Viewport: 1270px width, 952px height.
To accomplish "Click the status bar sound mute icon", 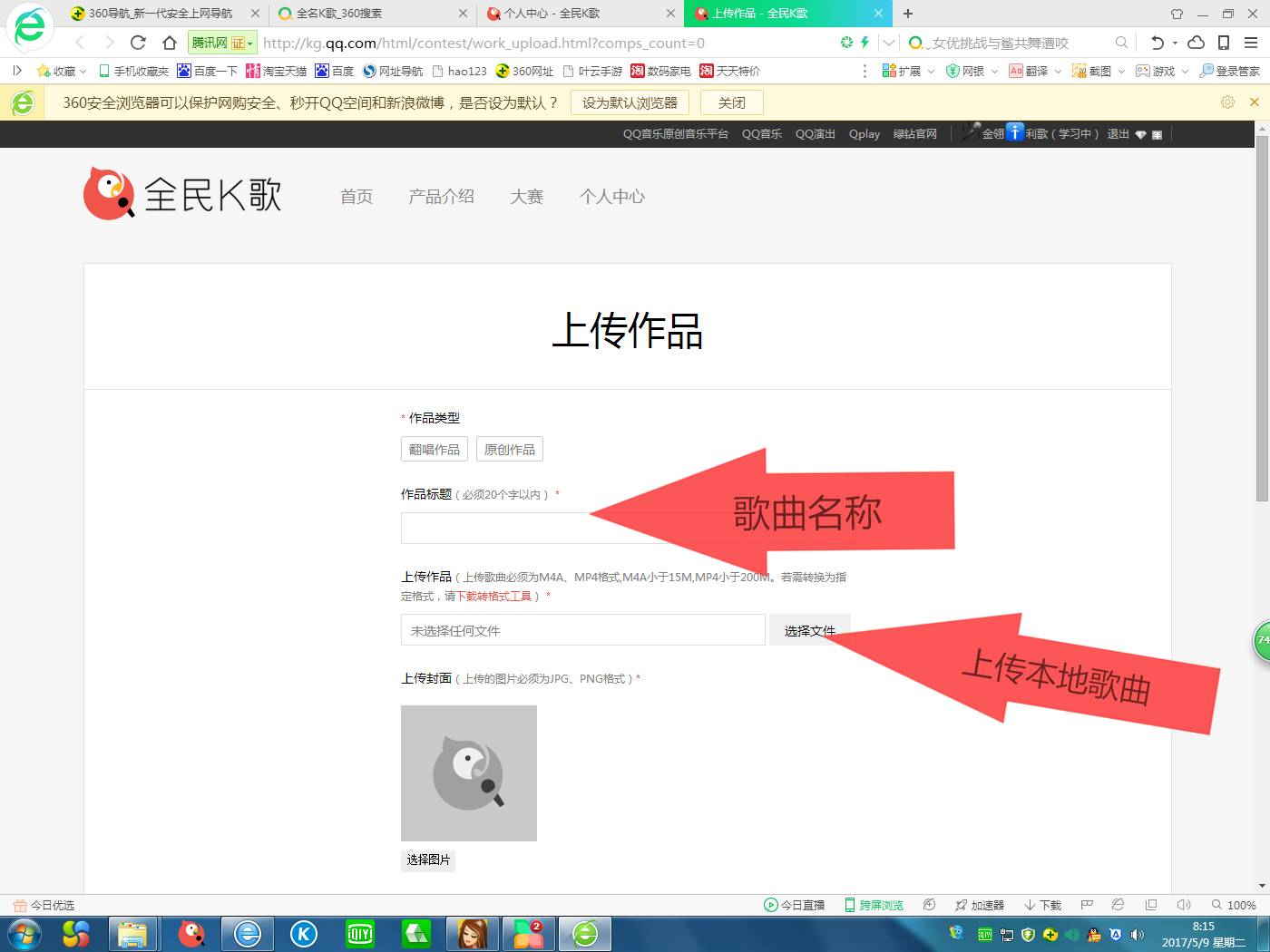I will 1184,905.
